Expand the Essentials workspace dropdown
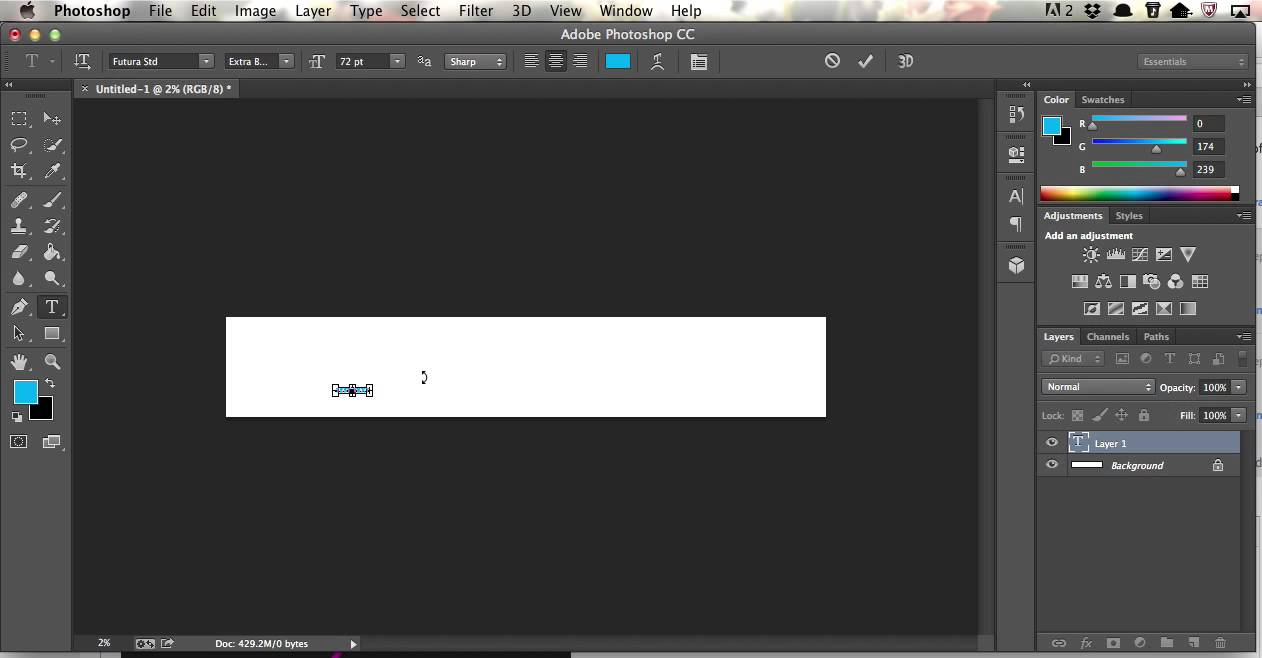 [1193, 61]
